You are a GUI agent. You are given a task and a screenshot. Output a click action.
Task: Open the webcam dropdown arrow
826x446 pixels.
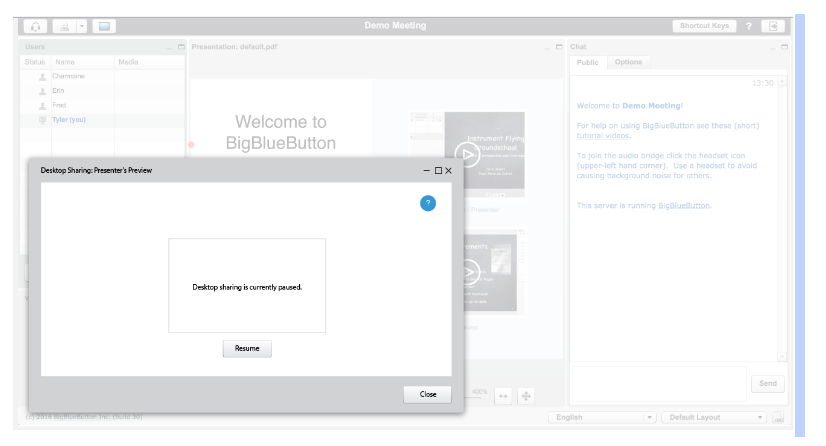click(82, 26)
